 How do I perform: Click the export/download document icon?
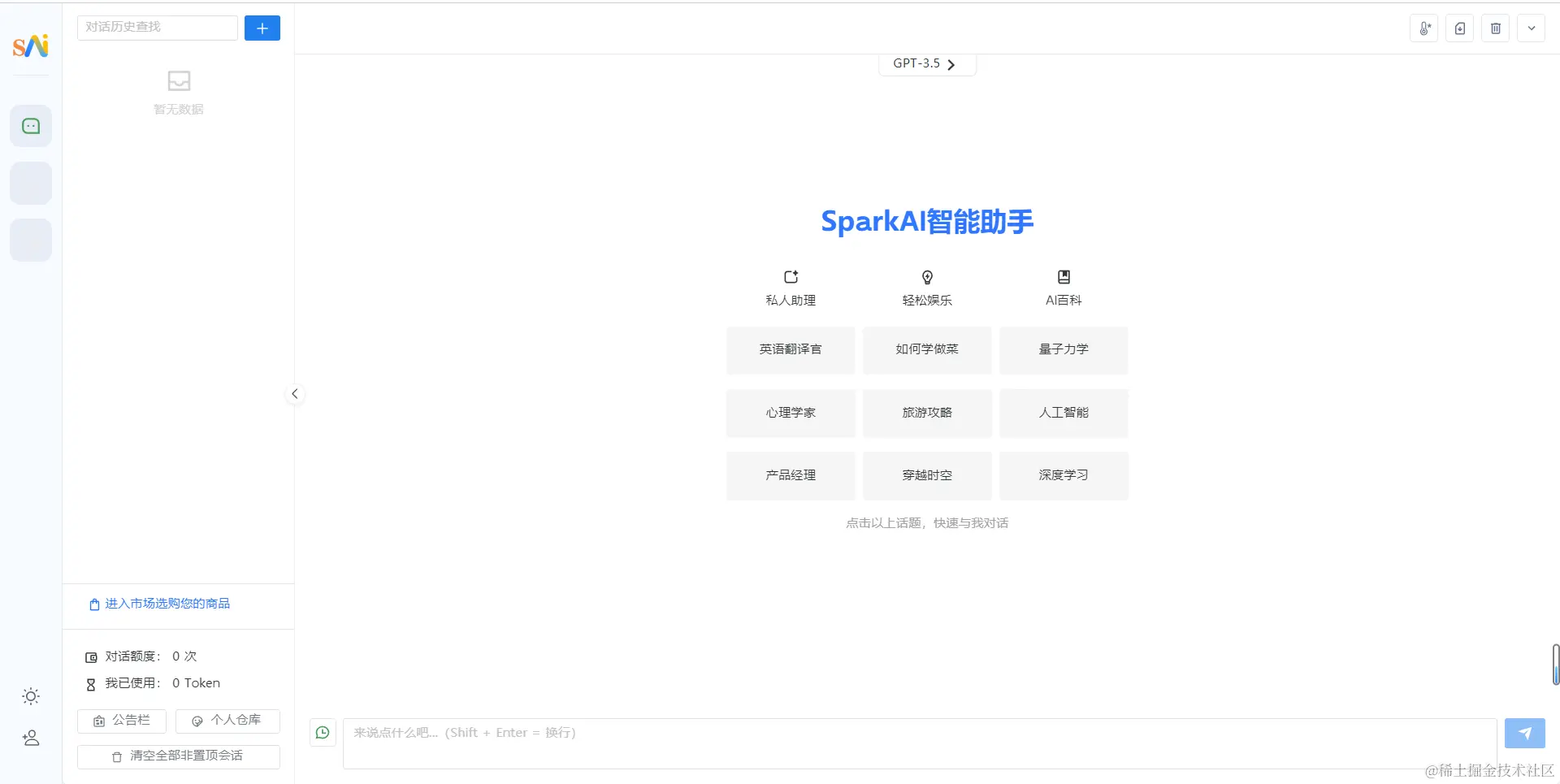pos(1460,28)
